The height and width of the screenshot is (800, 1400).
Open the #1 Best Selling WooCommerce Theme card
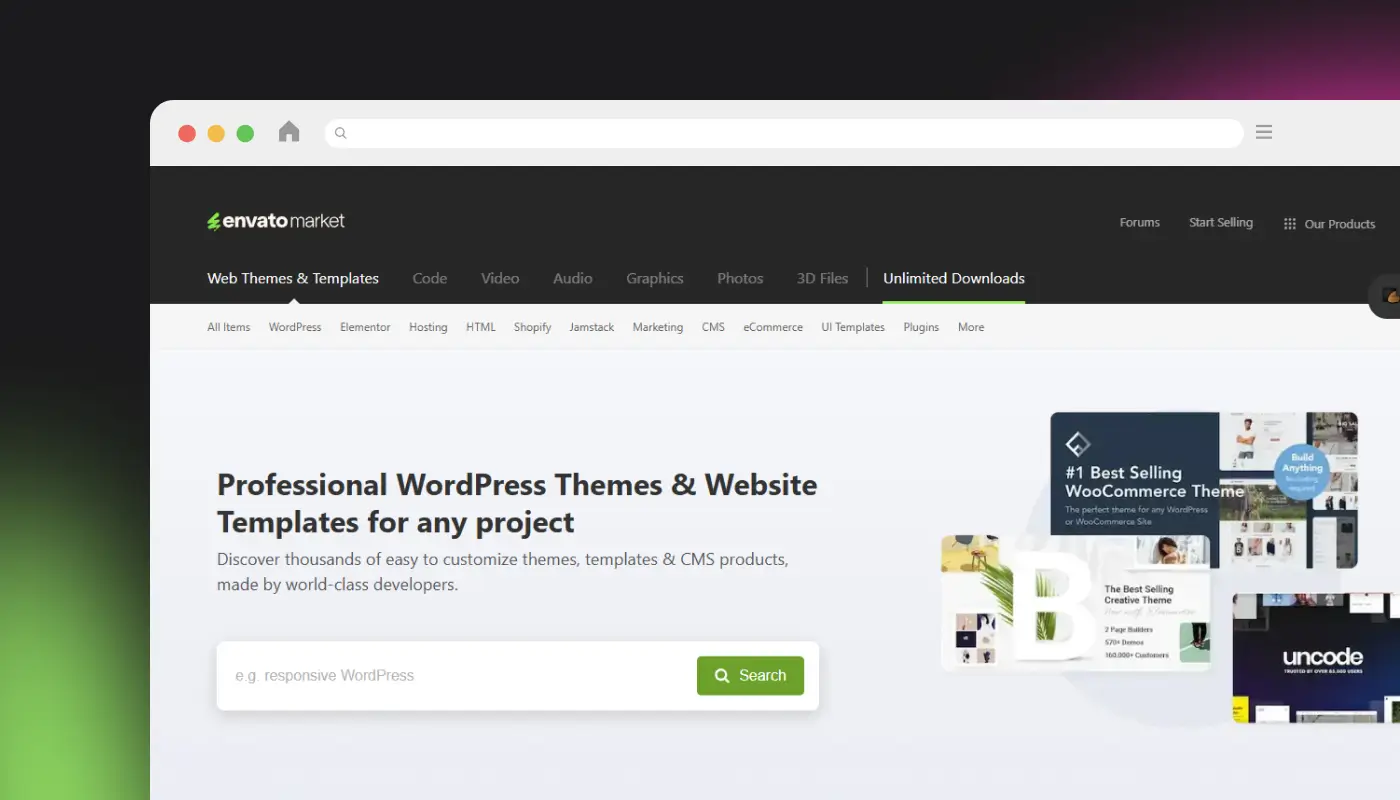tap(1204, 489)
